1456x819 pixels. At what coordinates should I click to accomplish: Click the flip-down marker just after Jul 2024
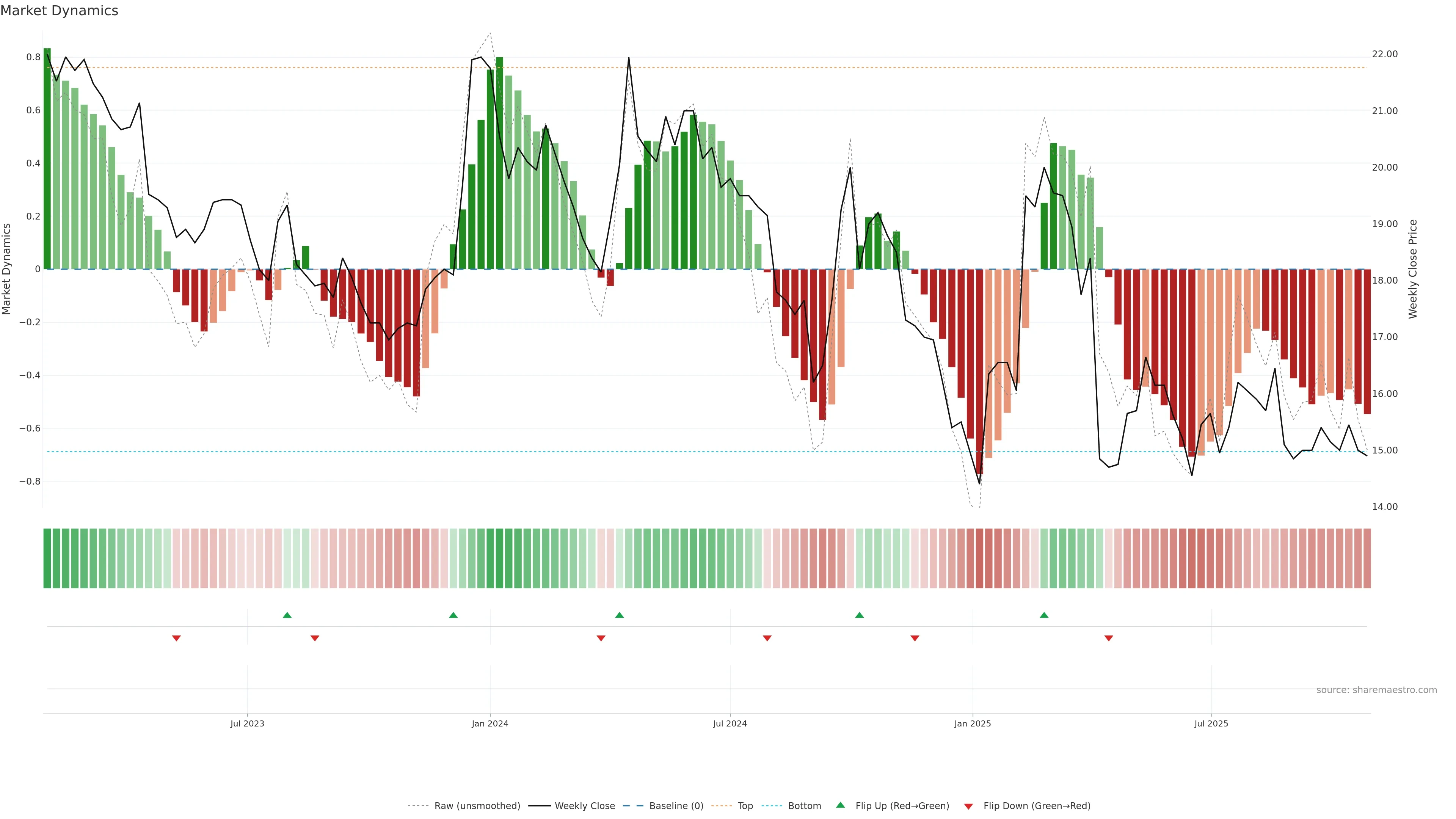pyautogui.click(x=767, y=638)
